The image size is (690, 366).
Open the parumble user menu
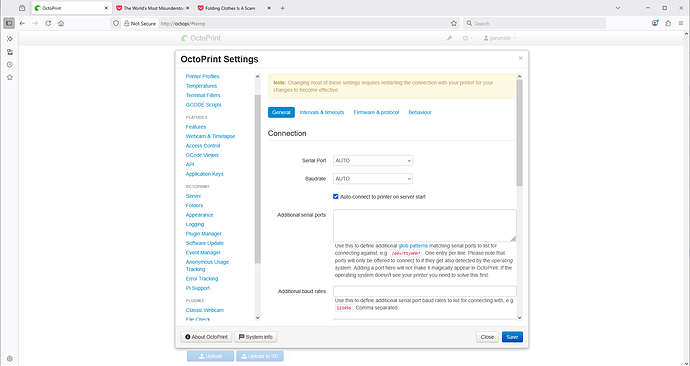499,38
